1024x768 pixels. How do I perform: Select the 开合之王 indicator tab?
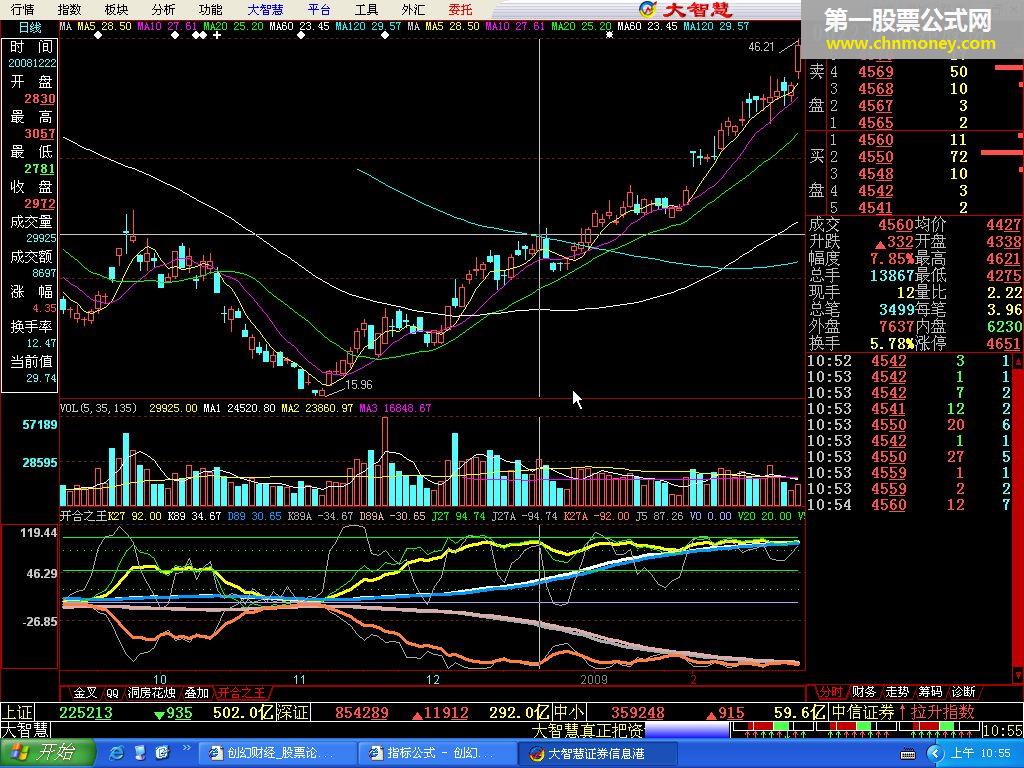coord(242,693)
